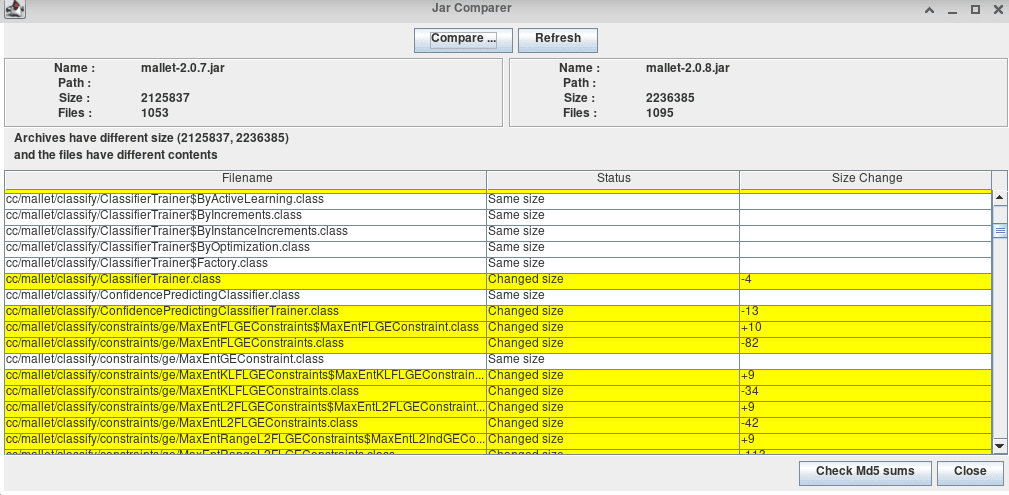Sort by Size Change column header

tap(866, 179)
